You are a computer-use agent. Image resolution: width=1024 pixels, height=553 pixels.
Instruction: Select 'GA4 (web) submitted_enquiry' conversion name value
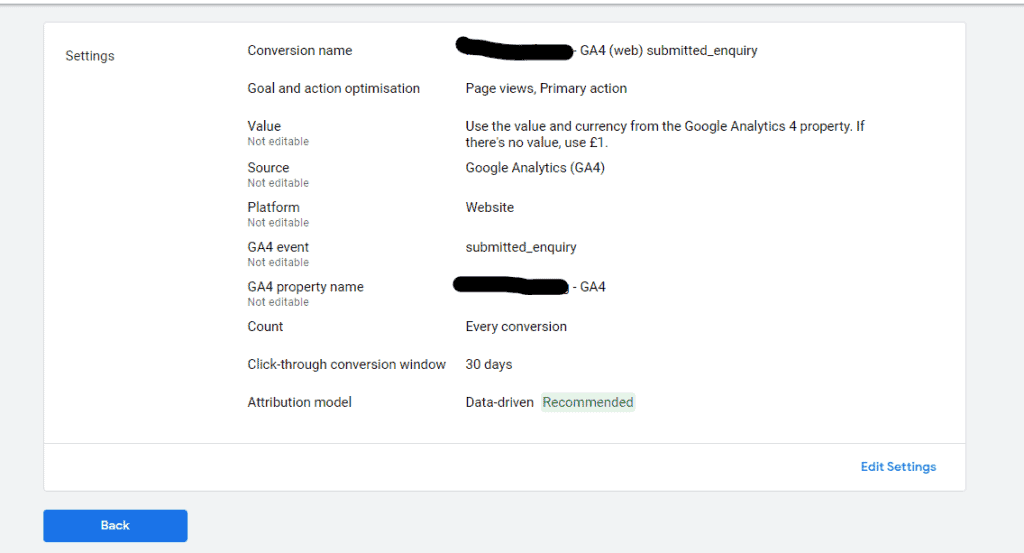668,51
